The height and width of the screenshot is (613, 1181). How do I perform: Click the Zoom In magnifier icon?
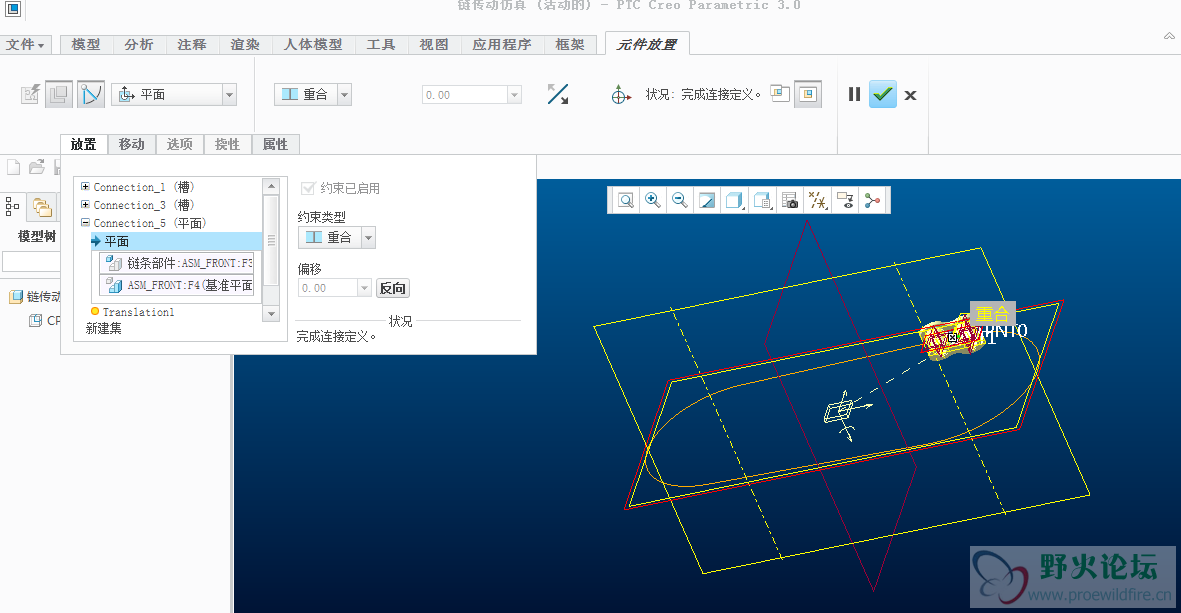click(x=653, y=200)
